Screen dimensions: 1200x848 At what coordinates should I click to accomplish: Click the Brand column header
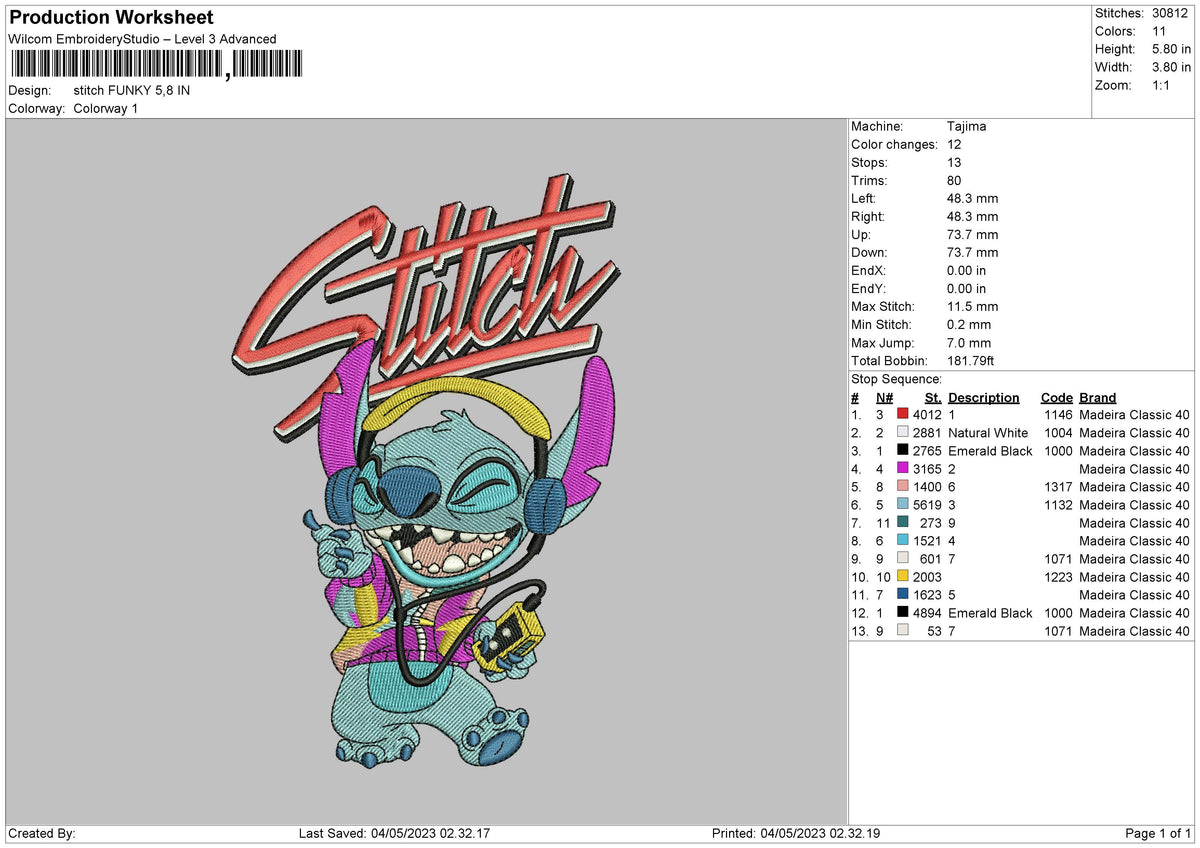pyautogui.click(x=1098, y=398)
